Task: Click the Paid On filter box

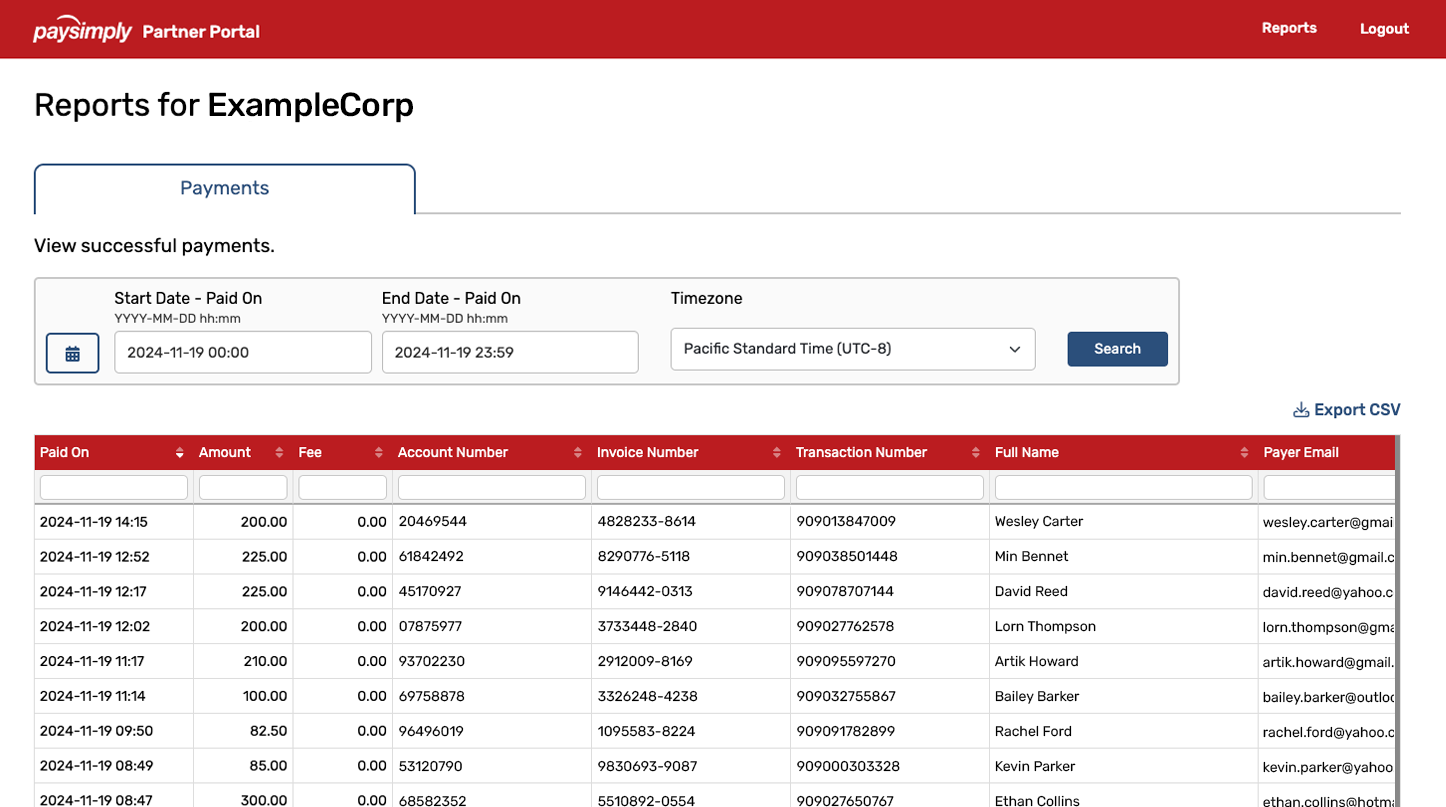Action: (114, 487)
